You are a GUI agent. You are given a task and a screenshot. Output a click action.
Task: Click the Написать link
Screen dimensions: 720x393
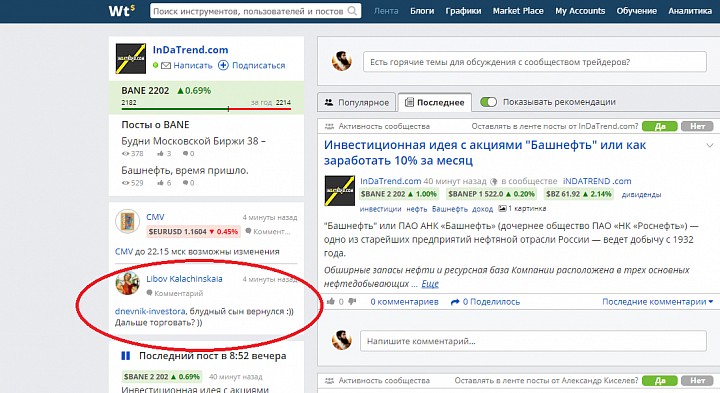point(193,65)
